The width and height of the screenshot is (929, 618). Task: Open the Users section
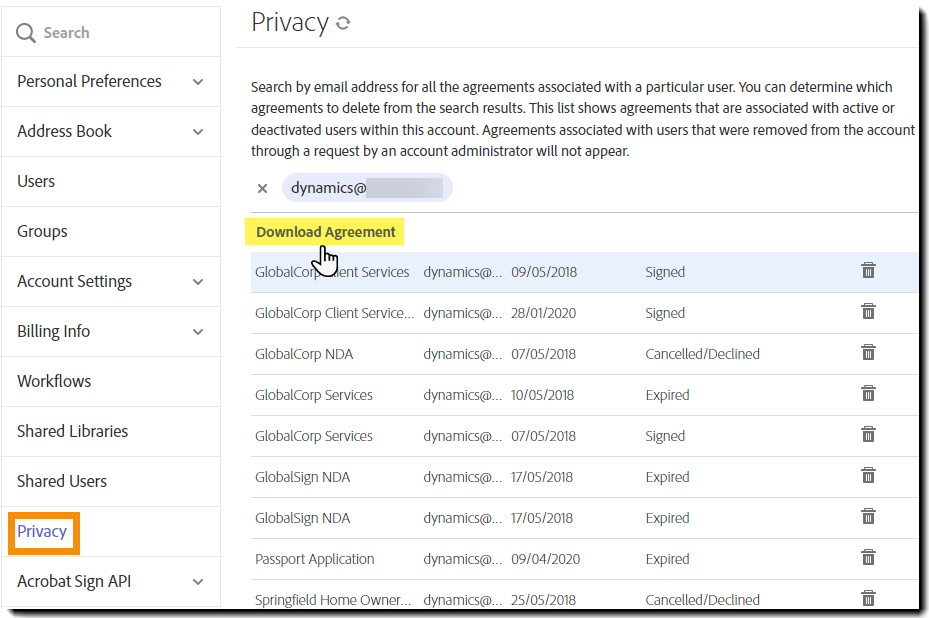coord(36,181)
